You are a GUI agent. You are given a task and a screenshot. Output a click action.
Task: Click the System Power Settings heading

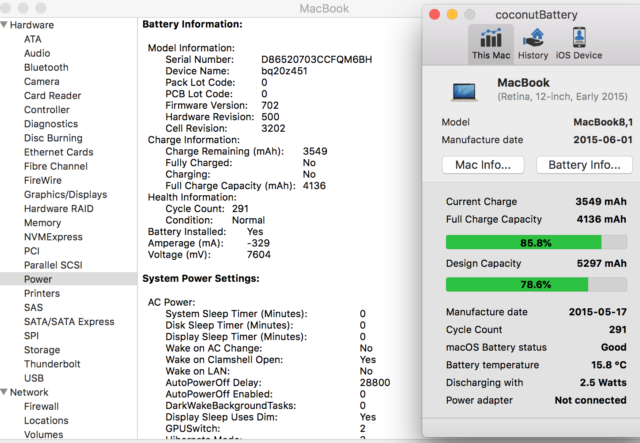click(201, 278)
